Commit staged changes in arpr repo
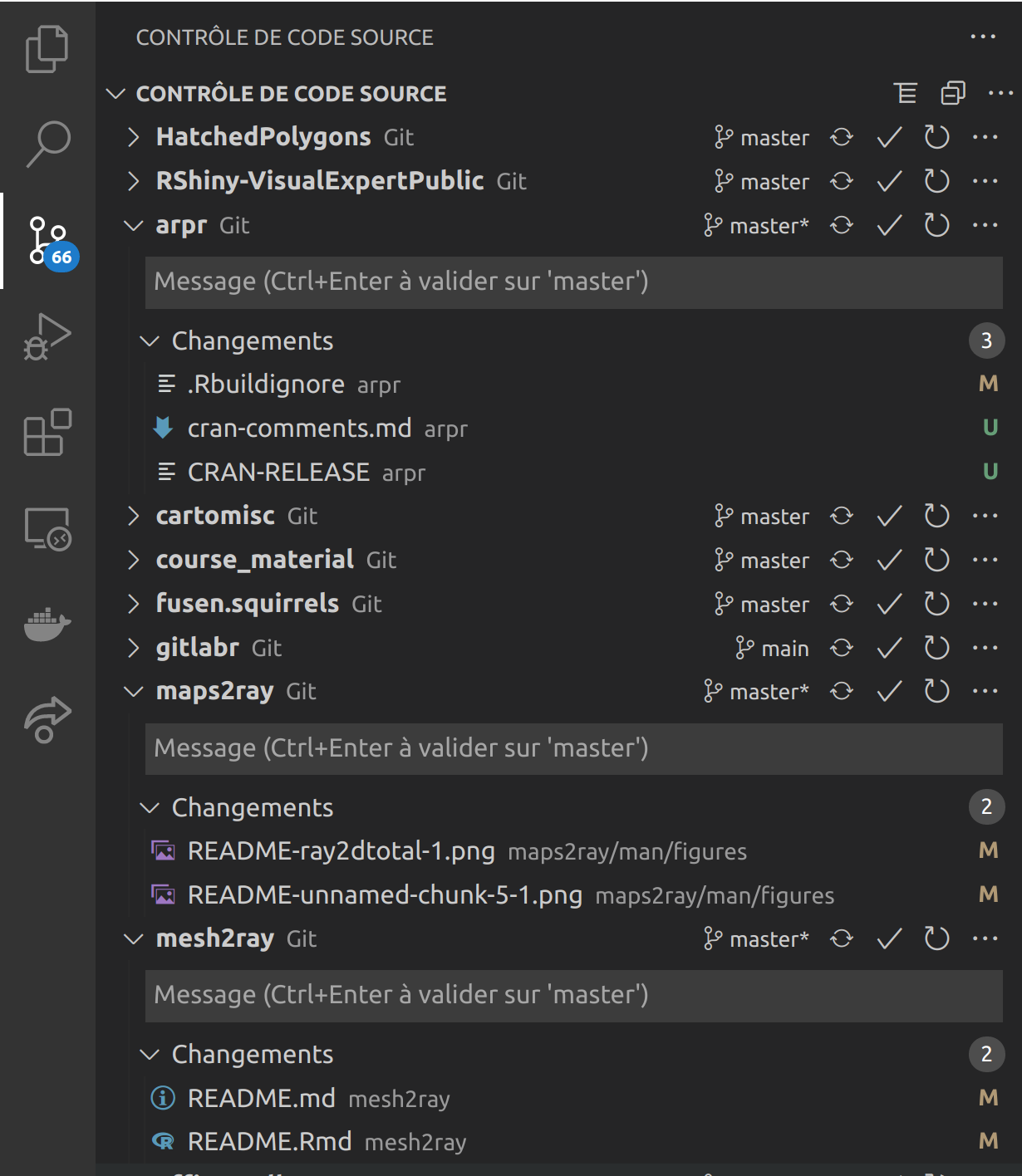 pyautogui.click(x=889, y=225)
